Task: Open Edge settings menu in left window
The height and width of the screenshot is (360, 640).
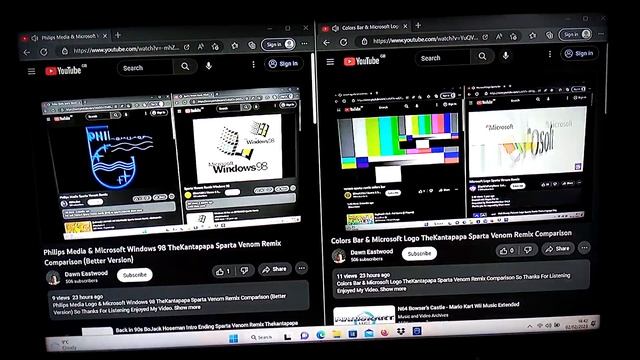Action: coord(304,43)
